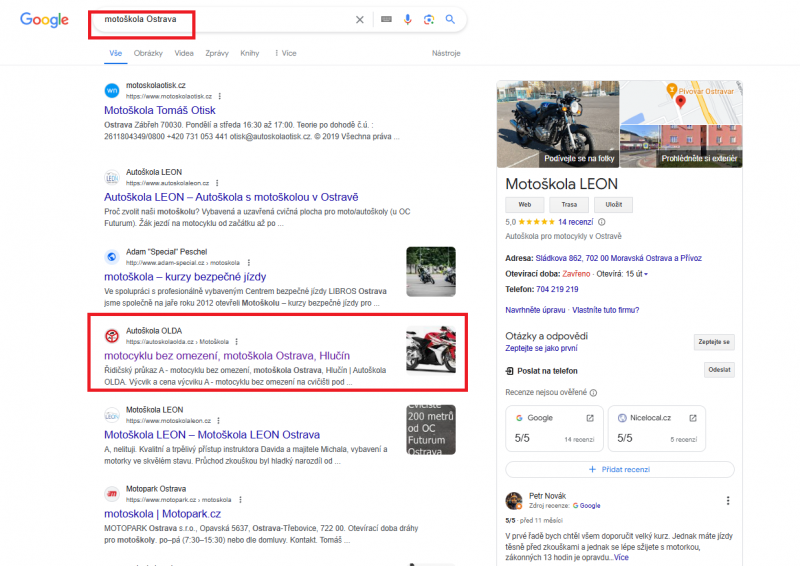
Task: Open three-dot menu for adam-special.cz result
Action: click(x=248, y=262)
